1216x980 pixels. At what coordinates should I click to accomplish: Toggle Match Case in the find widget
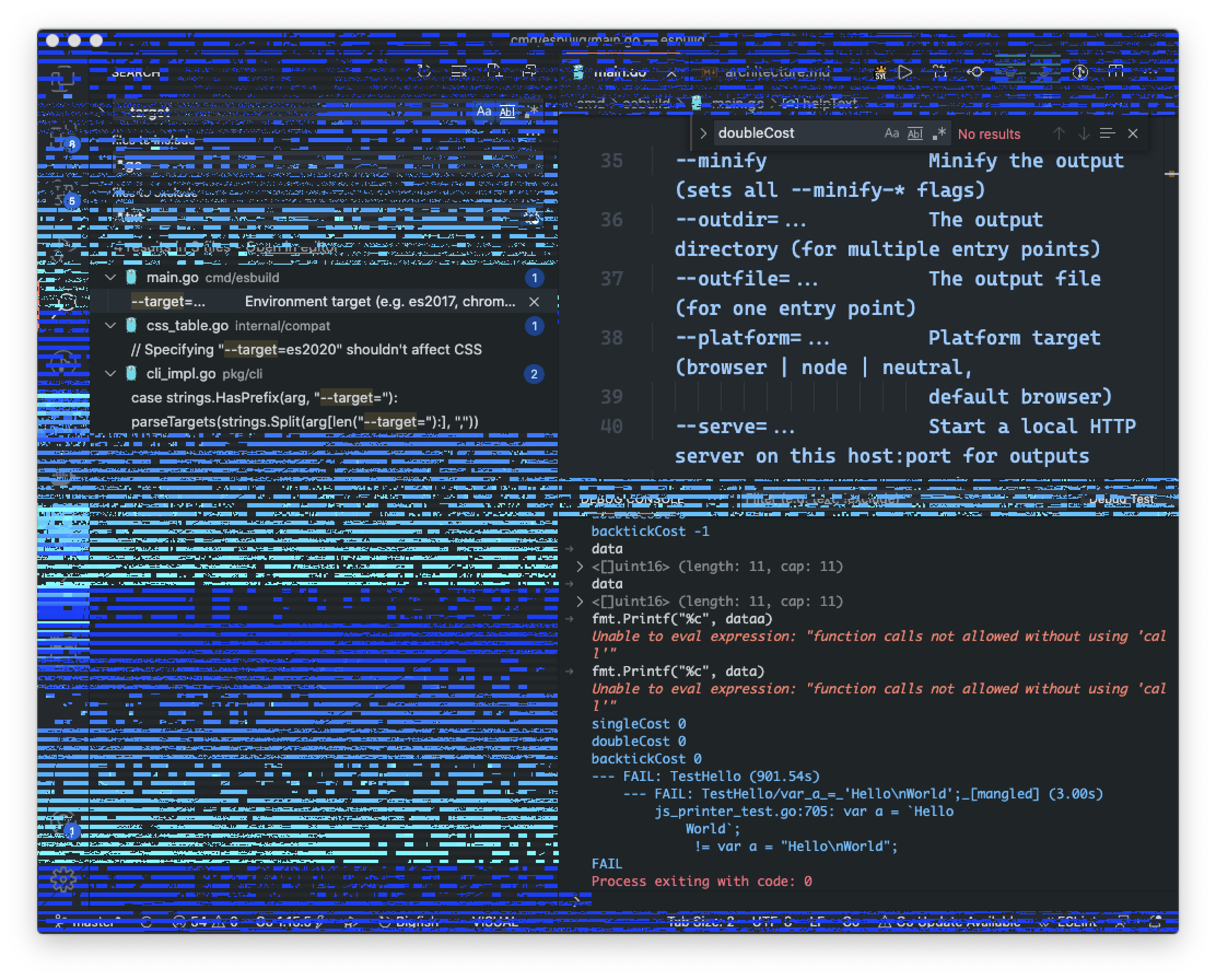click(x=892, y=133)
